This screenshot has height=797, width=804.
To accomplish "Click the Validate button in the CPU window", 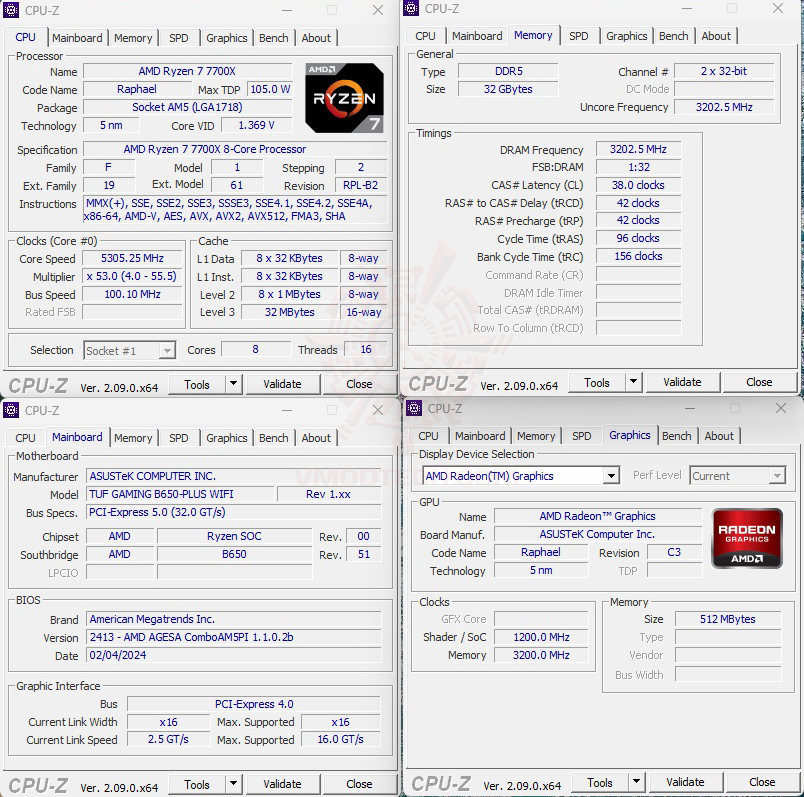I will (283, 384).
